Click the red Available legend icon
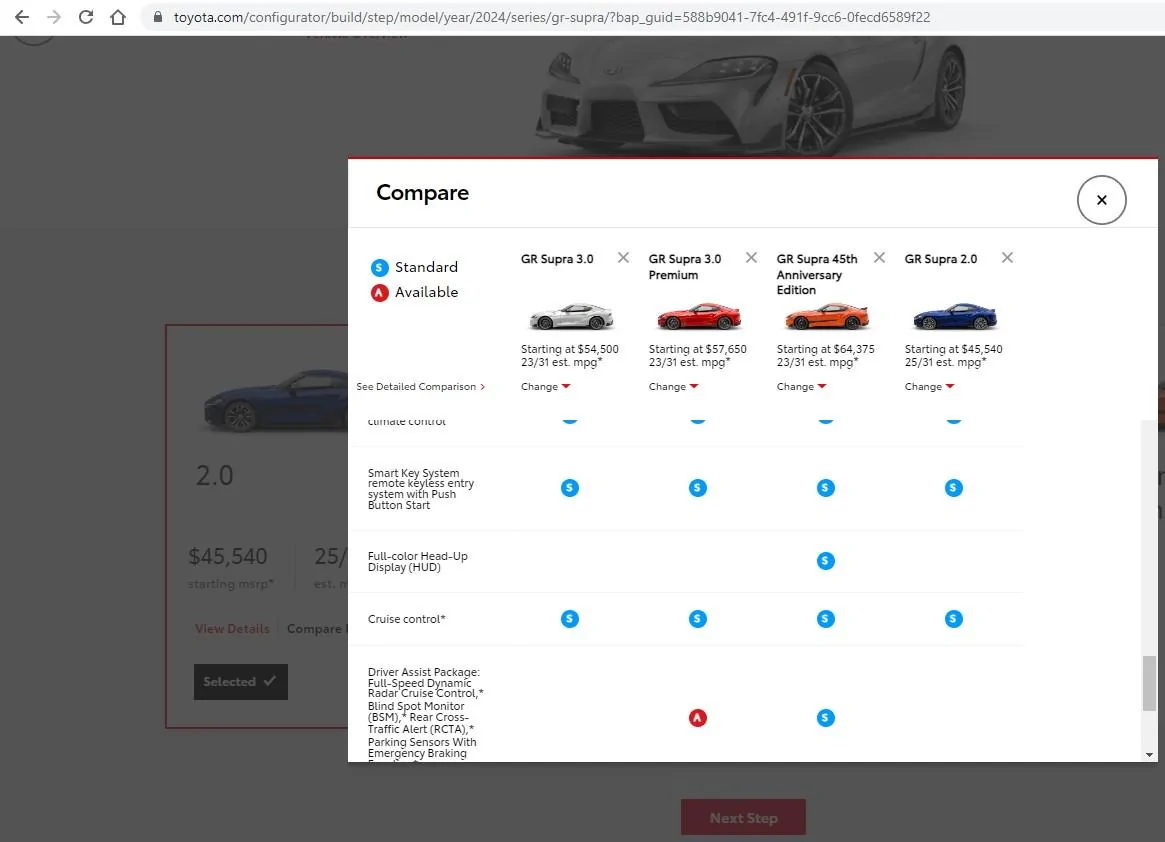The image size is (1165, 842). [380, 293]
